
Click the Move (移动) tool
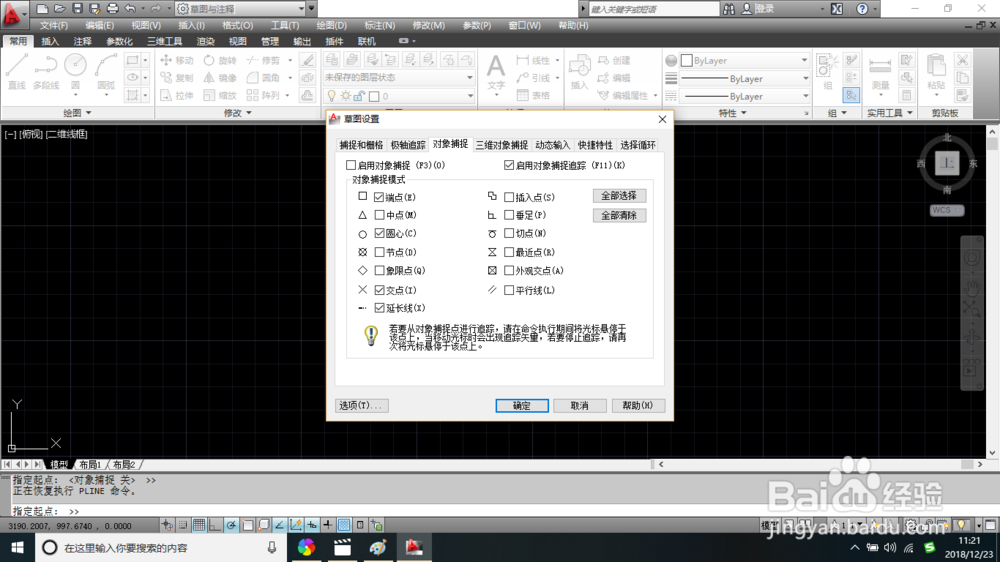[177, 60]
